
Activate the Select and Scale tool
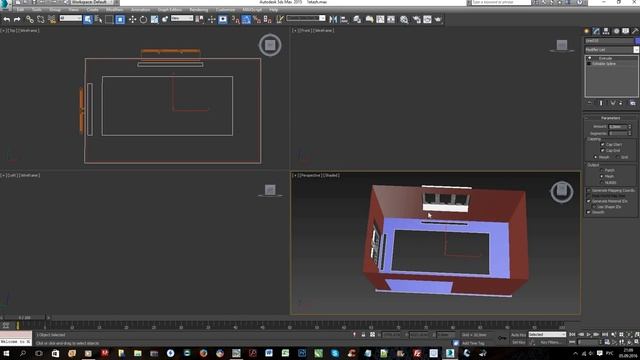[x=154, y=19]
